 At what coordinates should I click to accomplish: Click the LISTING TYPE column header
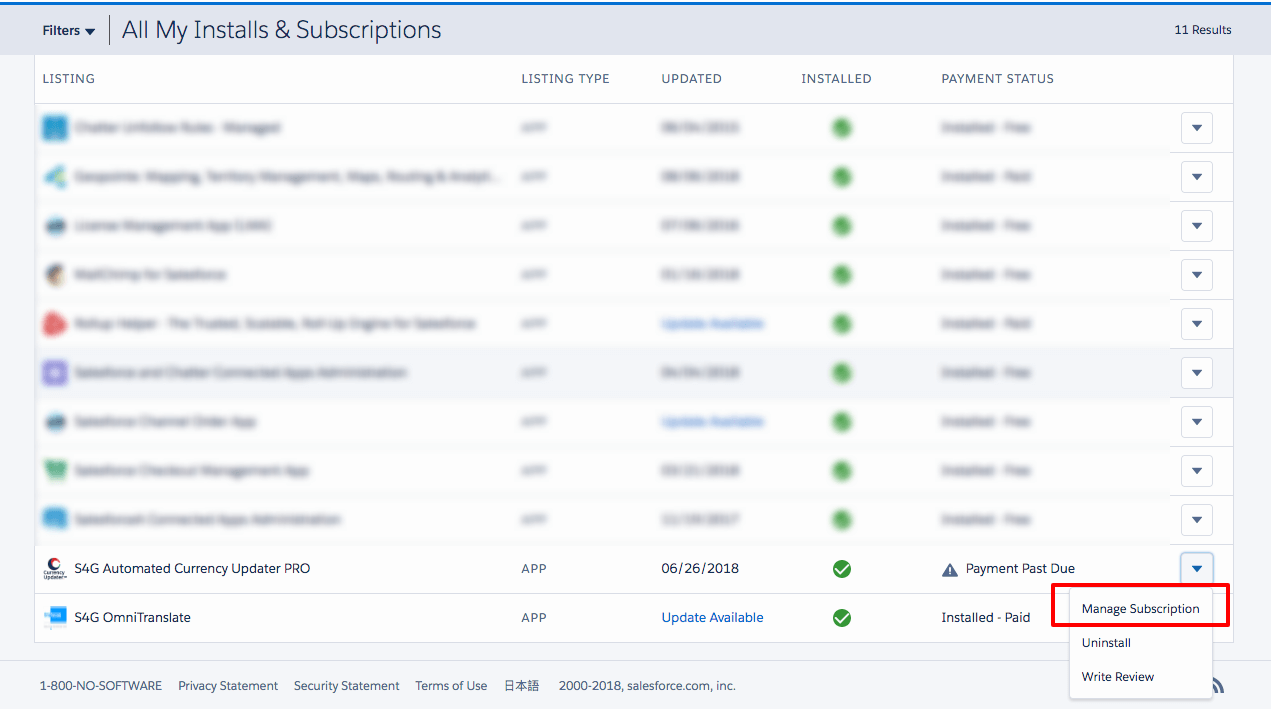(565, 79)
